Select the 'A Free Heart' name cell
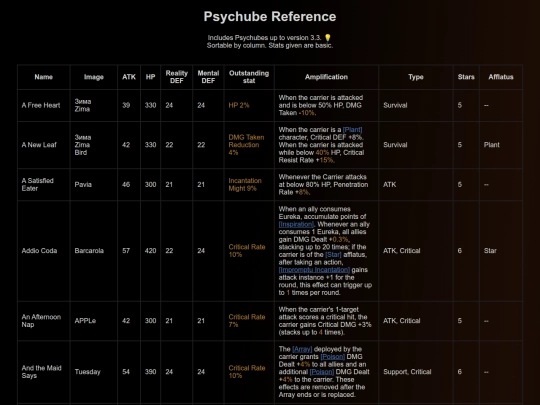Image resolution: width=540 pixels, height=405 pixels. tap(44, 105)
